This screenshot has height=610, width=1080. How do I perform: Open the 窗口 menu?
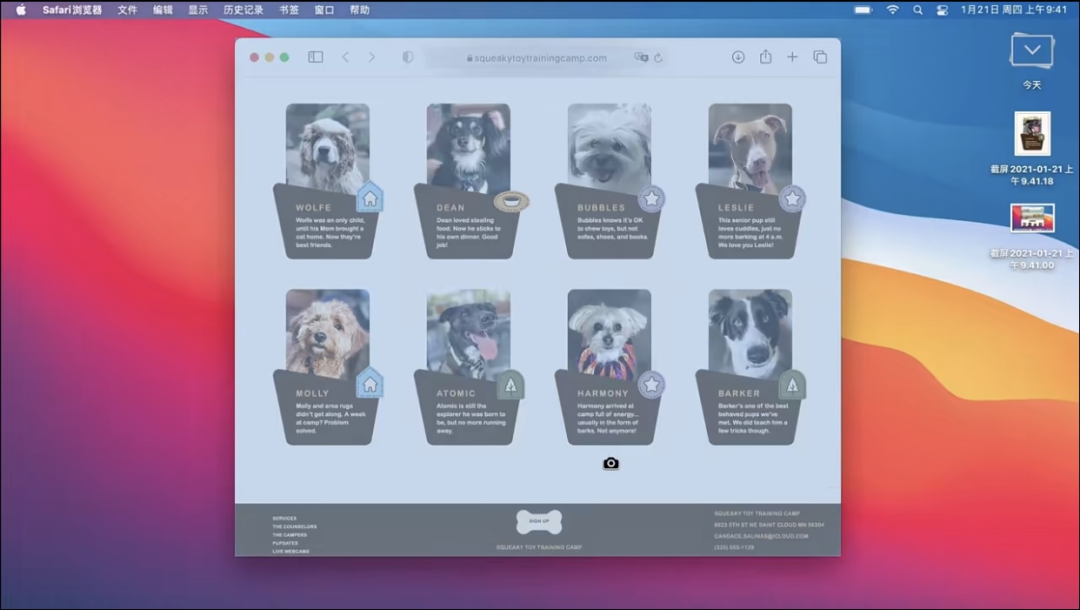(324, 10)
